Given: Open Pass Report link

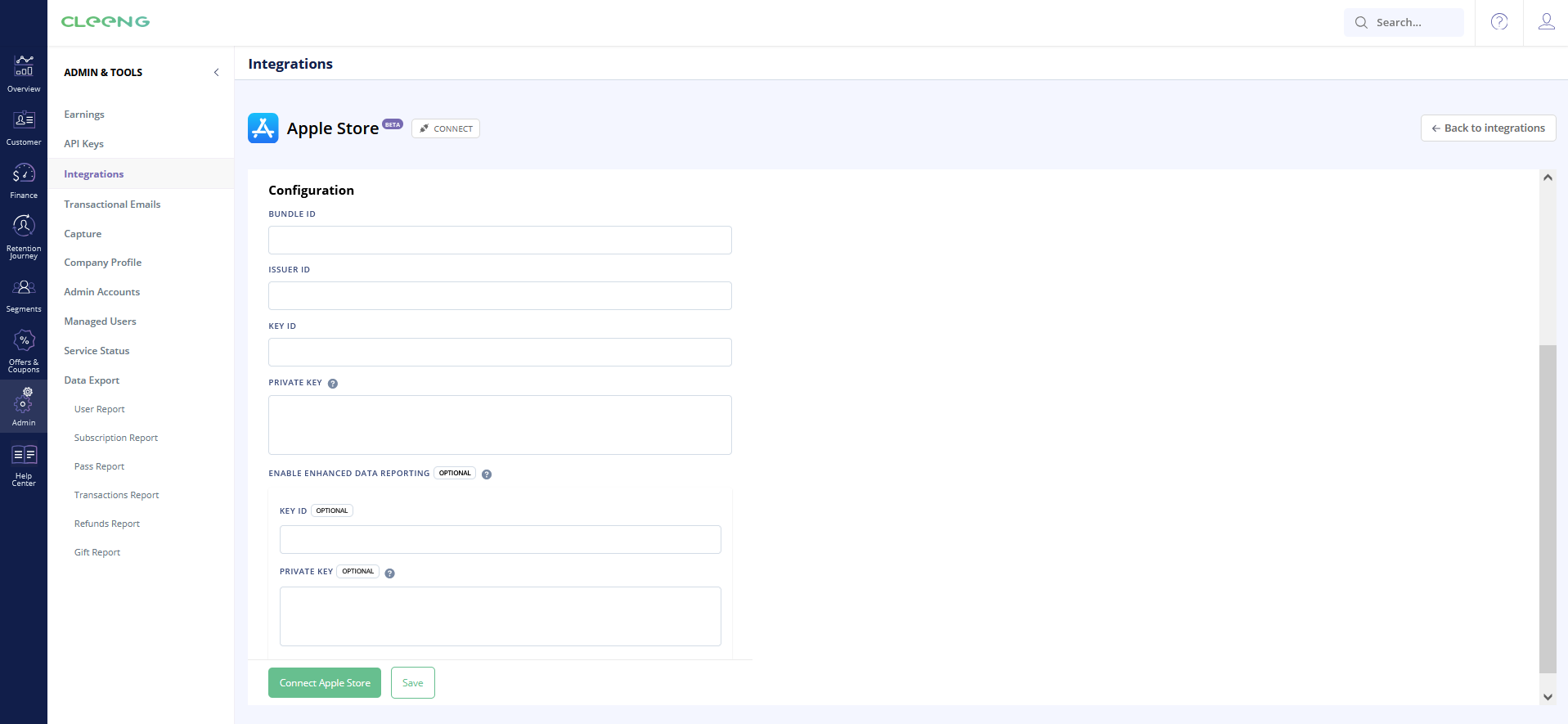Looking at the screenshot, I should 99,466.
